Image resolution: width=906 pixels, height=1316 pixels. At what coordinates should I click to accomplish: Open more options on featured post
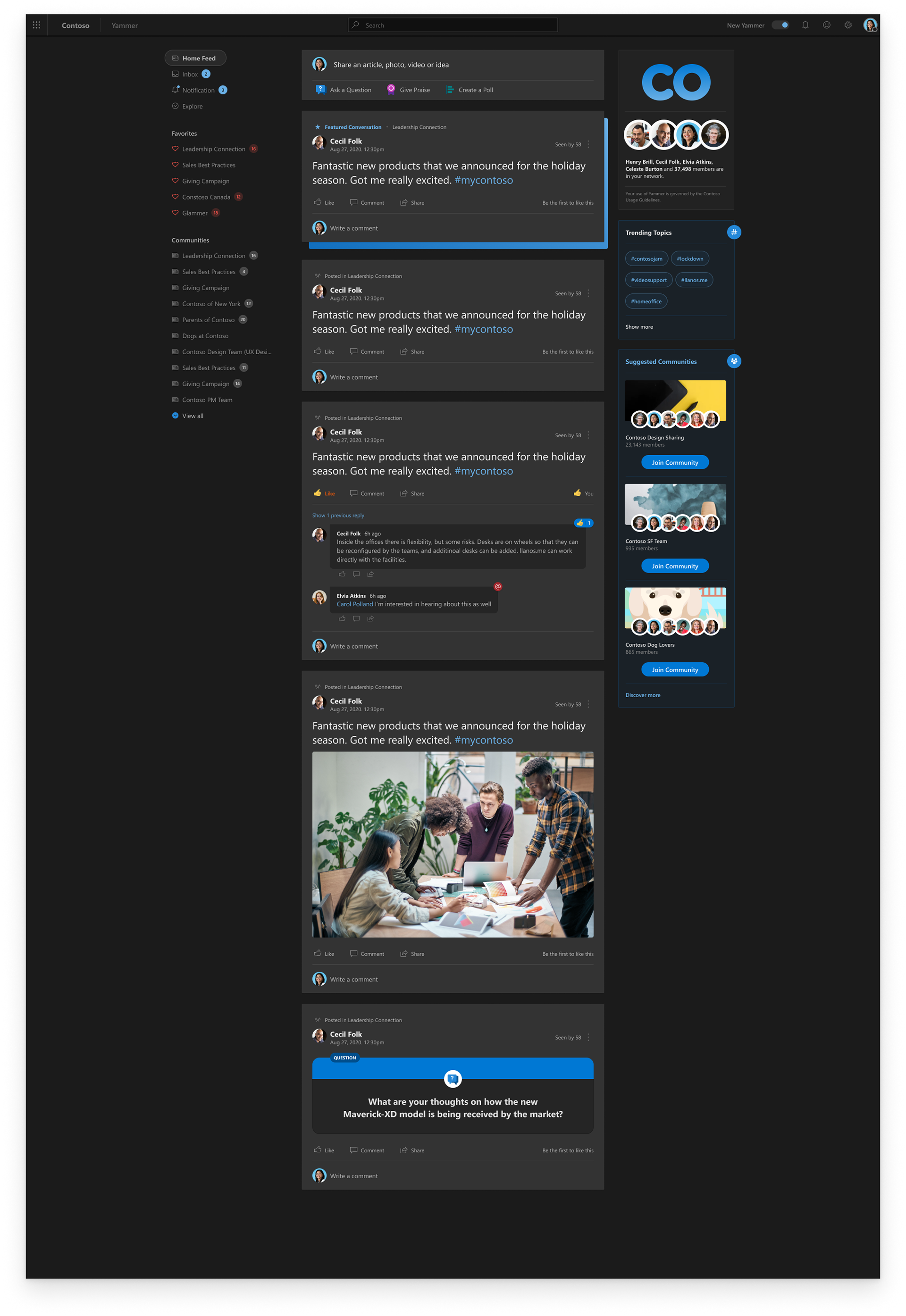click(x=588, y=144)
